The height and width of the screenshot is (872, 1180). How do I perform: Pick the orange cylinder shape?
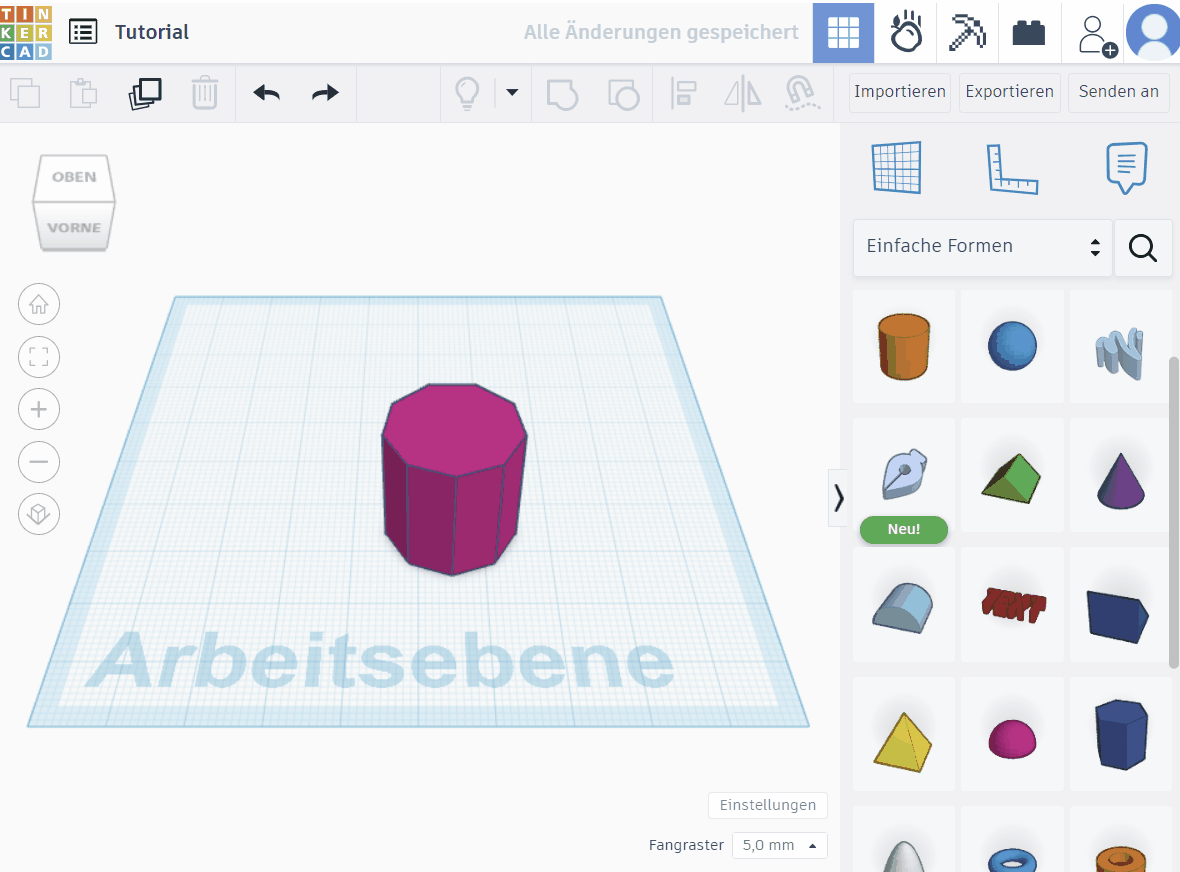tap(904, 346)
